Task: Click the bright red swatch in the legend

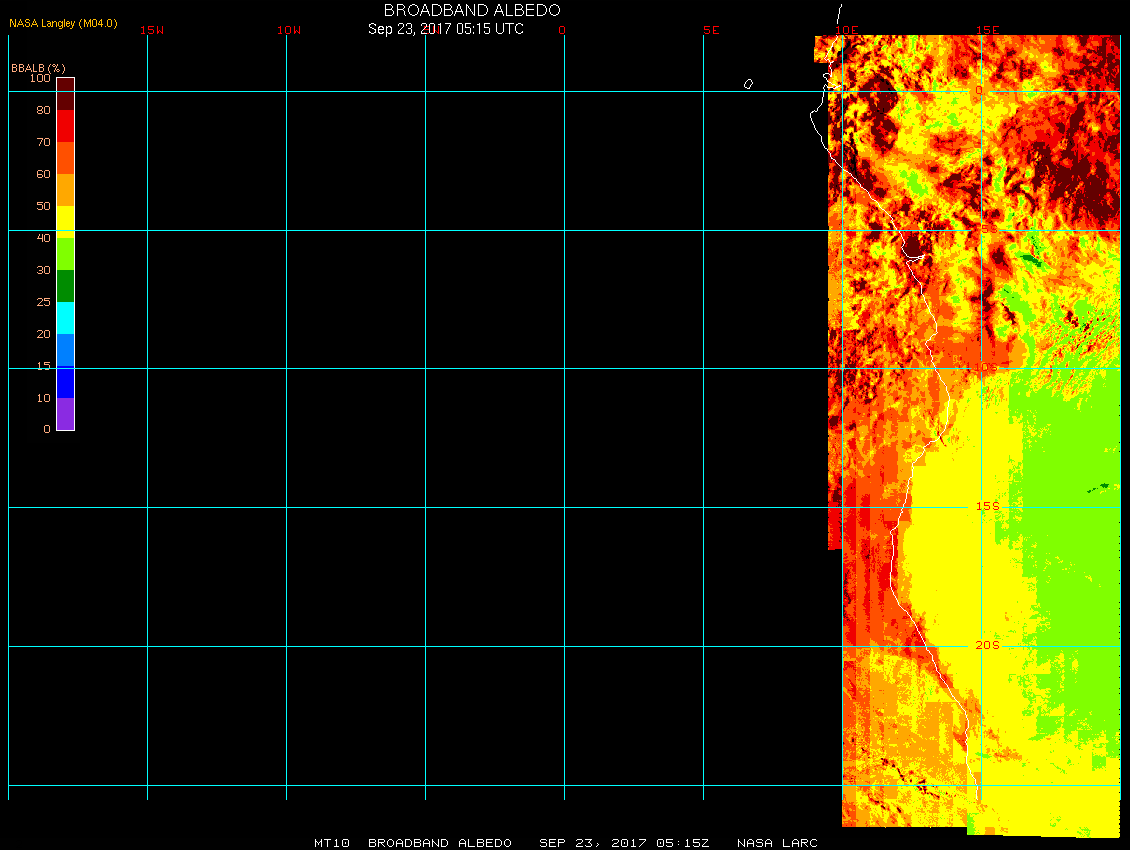Action: (x=65, y=126)
